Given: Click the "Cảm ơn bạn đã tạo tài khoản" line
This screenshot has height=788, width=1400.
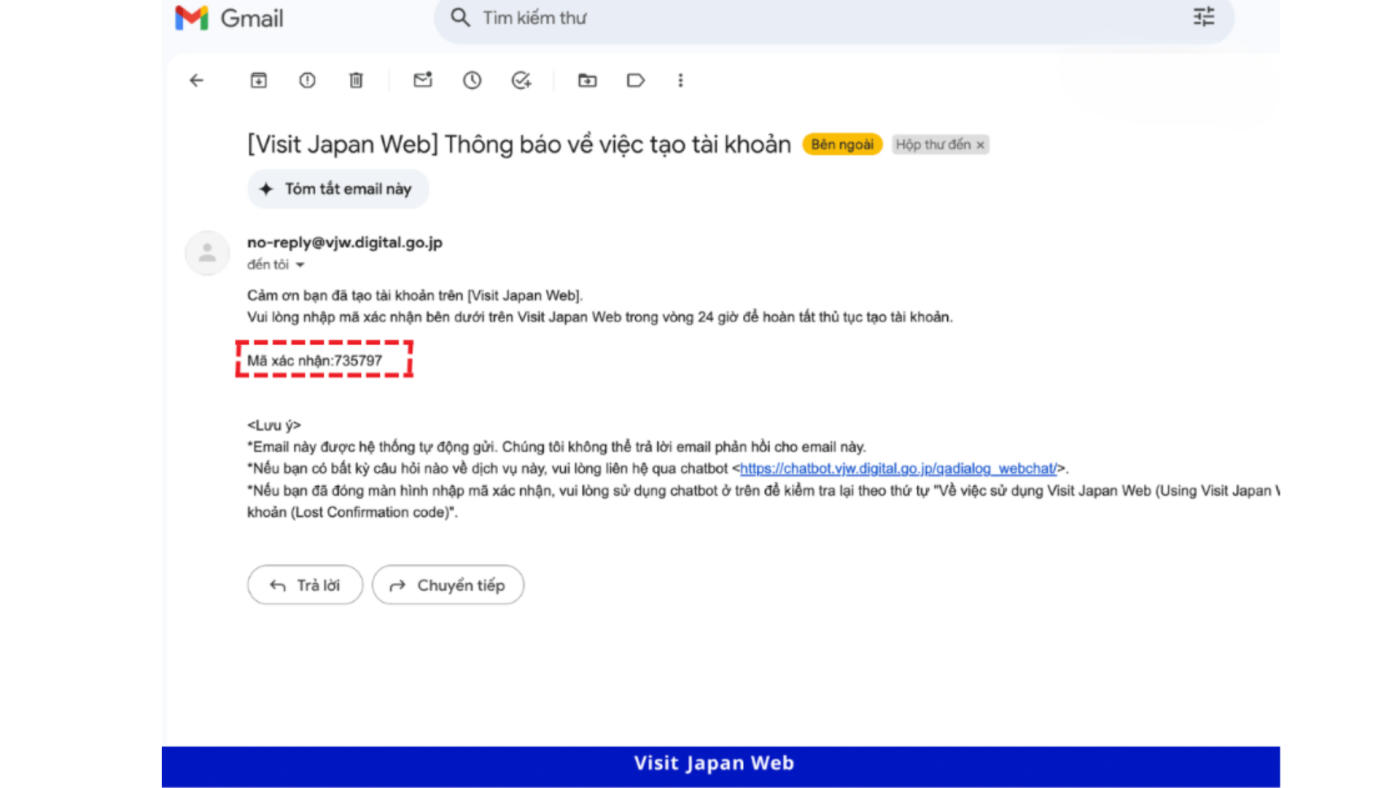Looking at the screenshot, I should pos(415,295).
